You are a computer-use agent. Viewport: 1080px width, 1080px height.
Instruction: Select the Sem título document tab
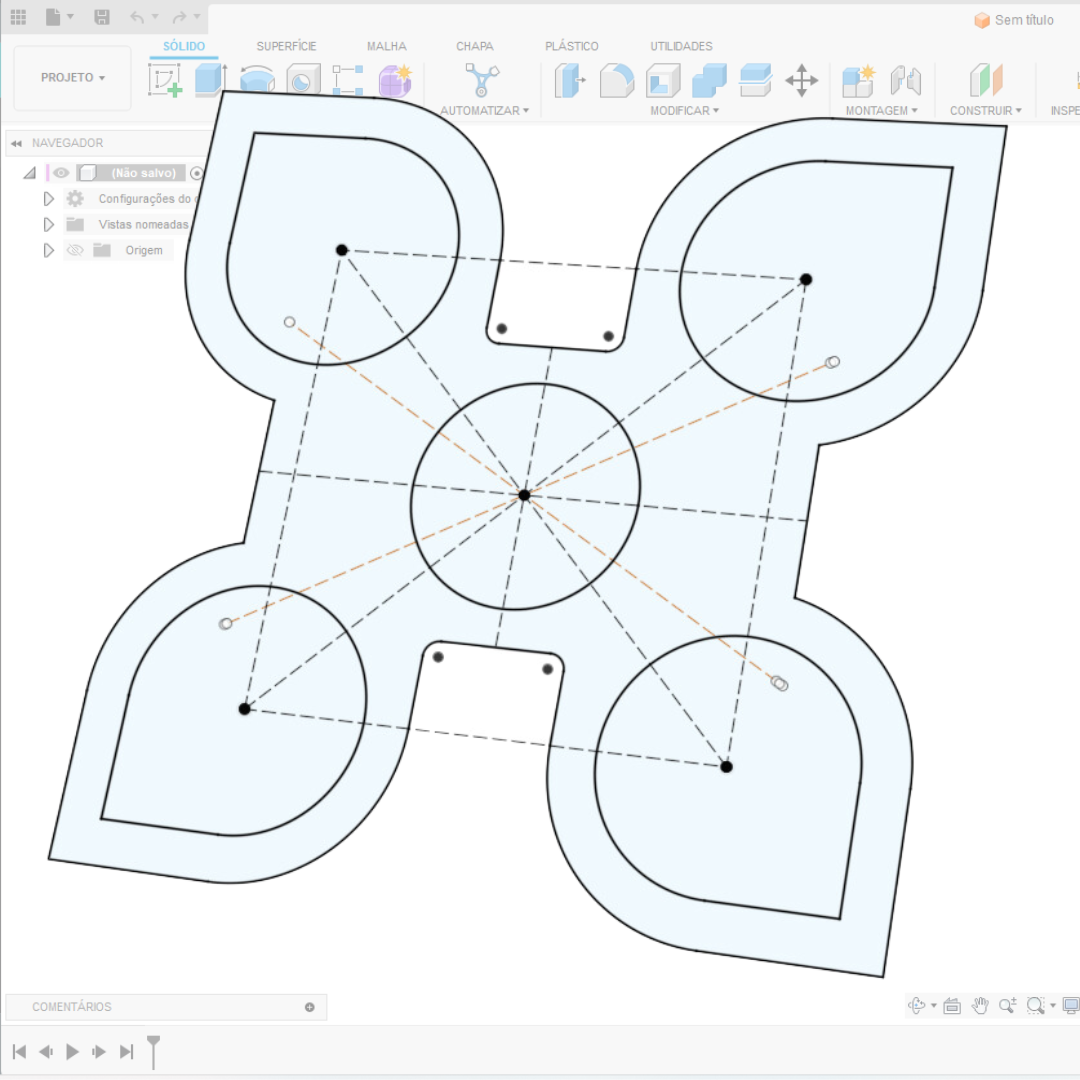(1014, 20)
